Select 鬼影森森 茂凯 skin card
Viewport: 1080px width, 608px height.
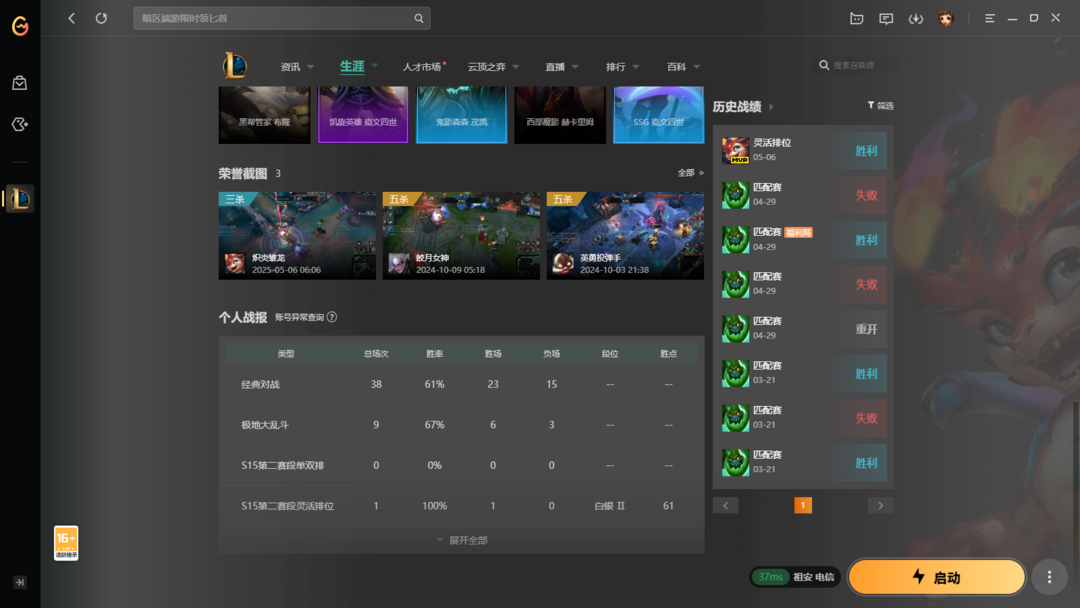click(x=461, y=114)
